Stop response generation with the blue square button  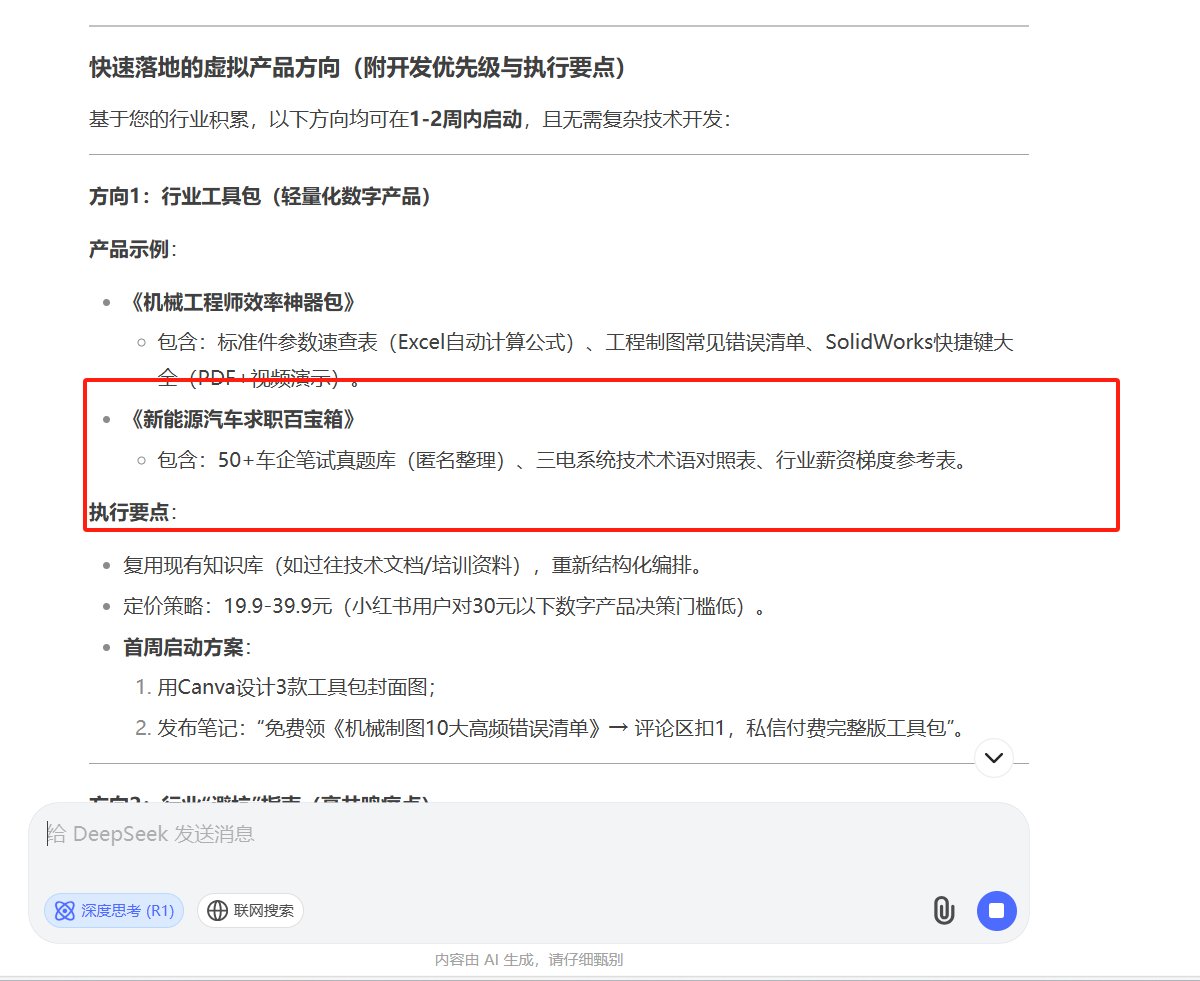coord(996,911)
